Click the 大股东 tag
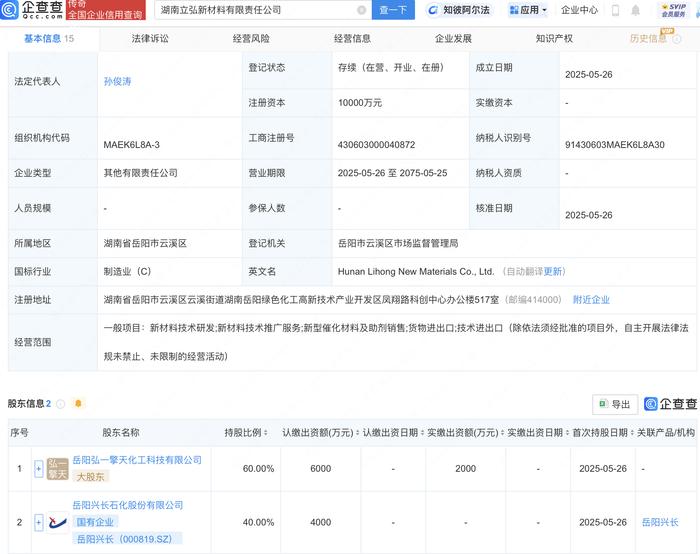This screenshot has width=700, height=554. [x=91, y=477]
